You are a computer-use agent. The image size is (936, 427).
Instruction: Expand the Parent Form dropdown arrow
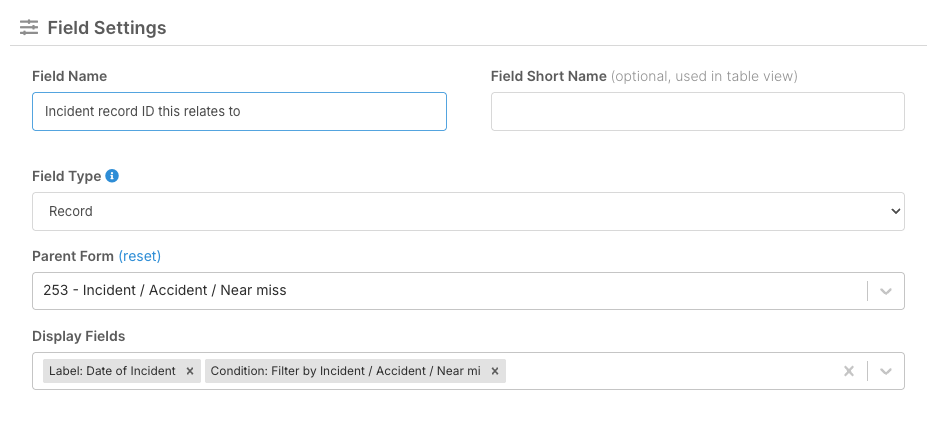[886, 291]
